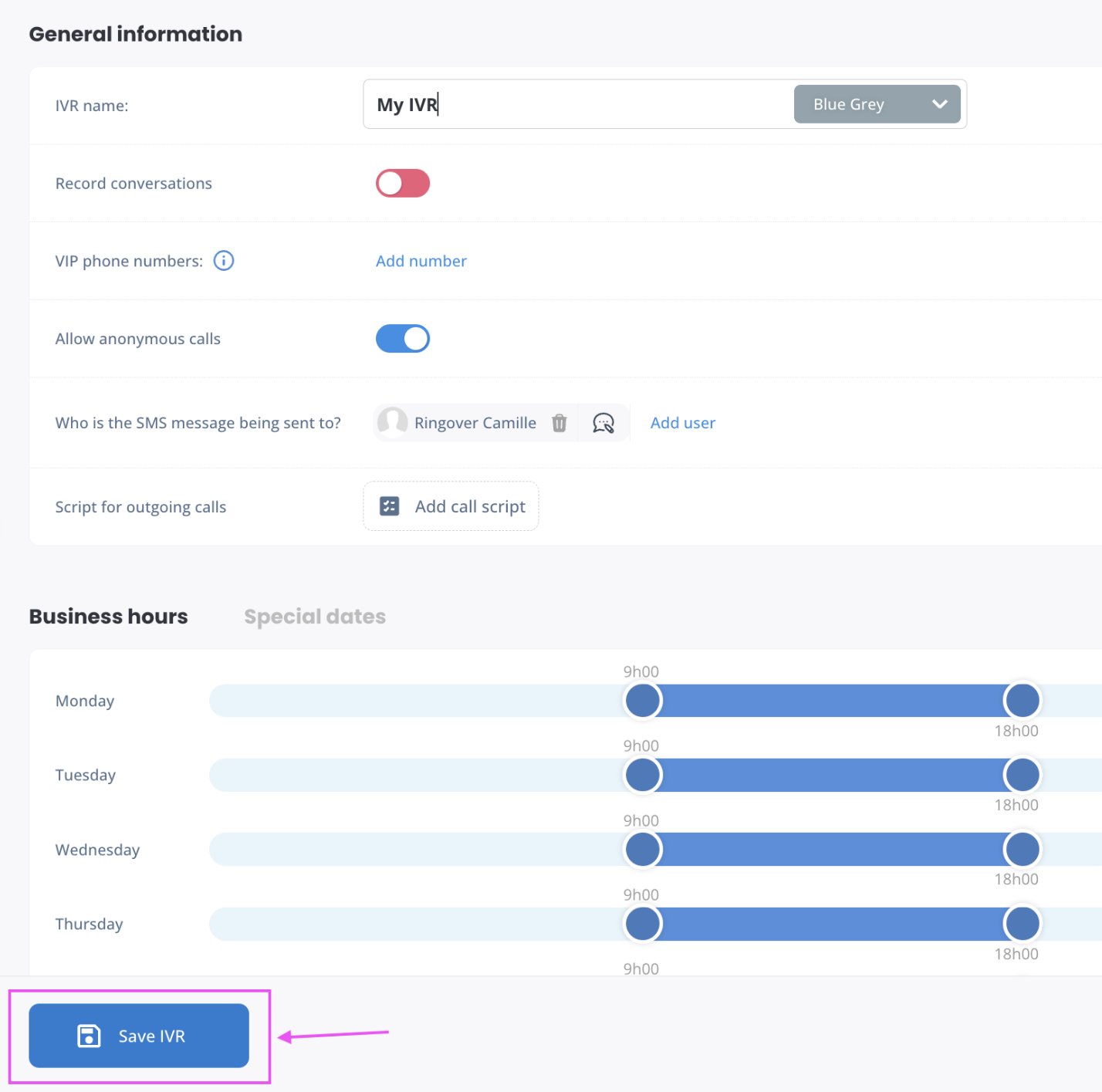The width and height of the screenshot is (1102, 1092).
Task: Click Thursday's 18h00 end slider handle
Action: pos(1023,924)
